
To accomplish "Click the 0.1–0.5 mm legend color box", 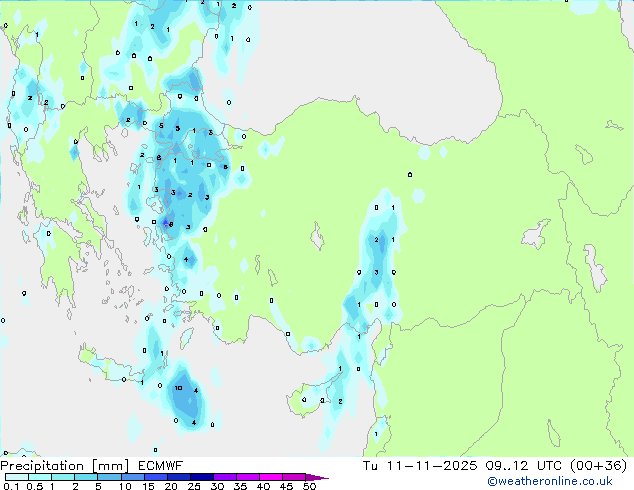I will (17, 477).
